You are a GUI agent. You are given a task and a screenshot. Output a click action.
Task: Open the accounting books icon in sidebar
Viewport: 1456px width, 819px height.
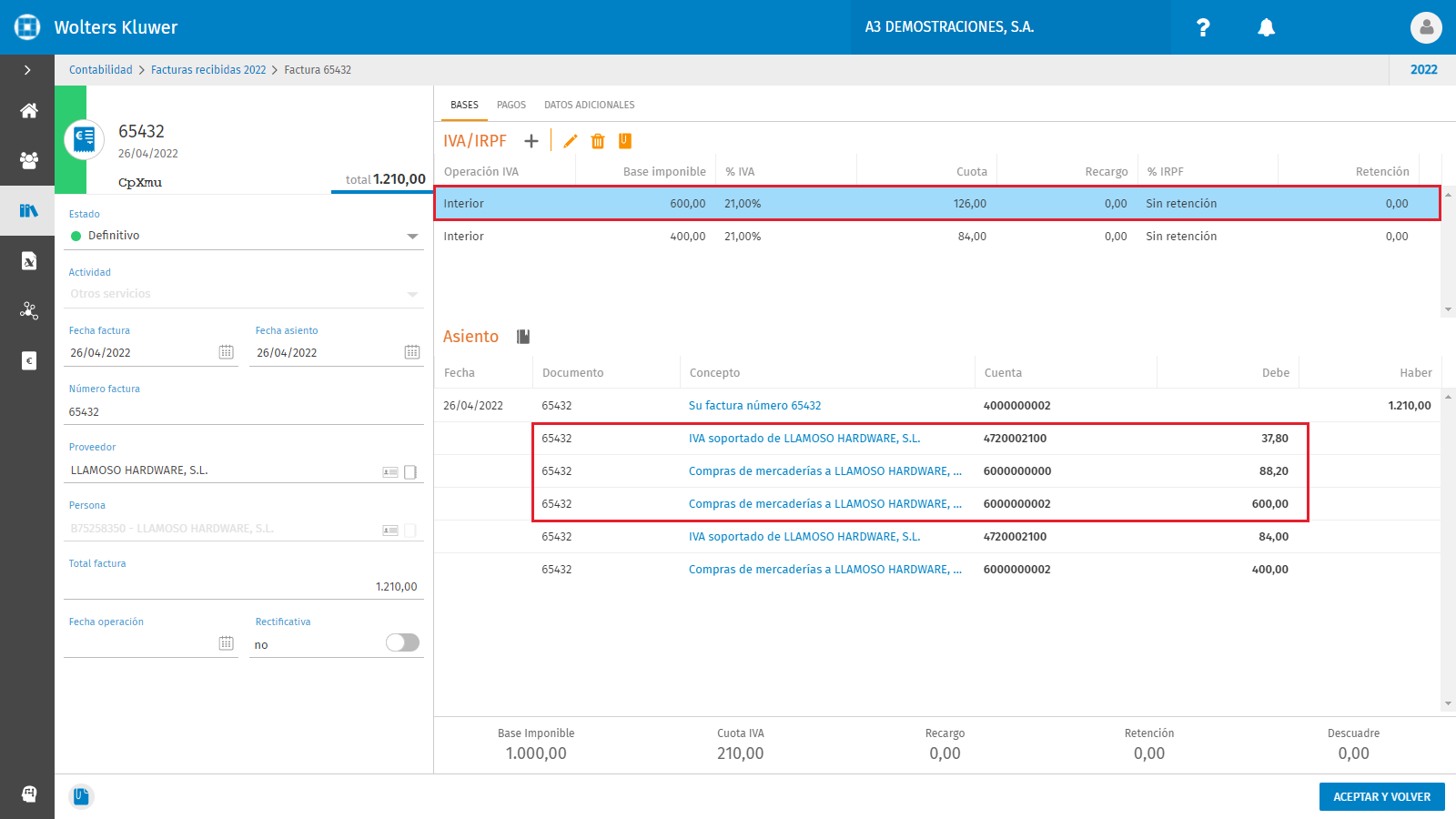click(29, 210)
